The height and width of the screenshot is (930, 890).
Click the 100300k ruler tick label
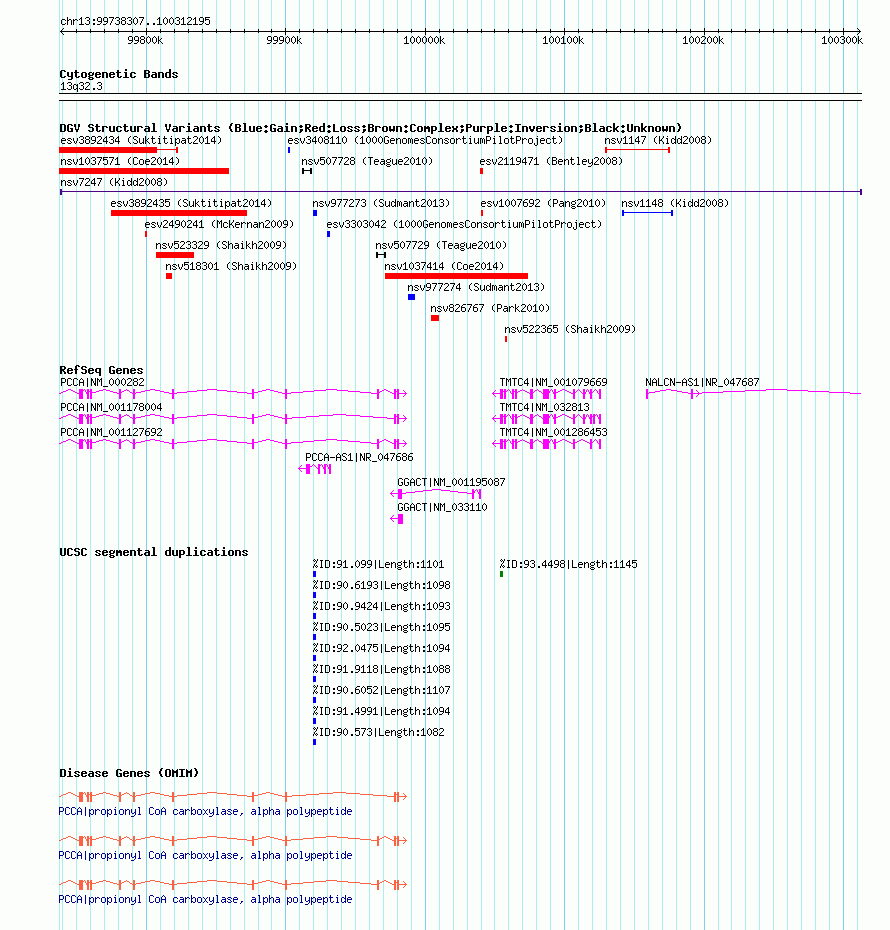point(842,40)
